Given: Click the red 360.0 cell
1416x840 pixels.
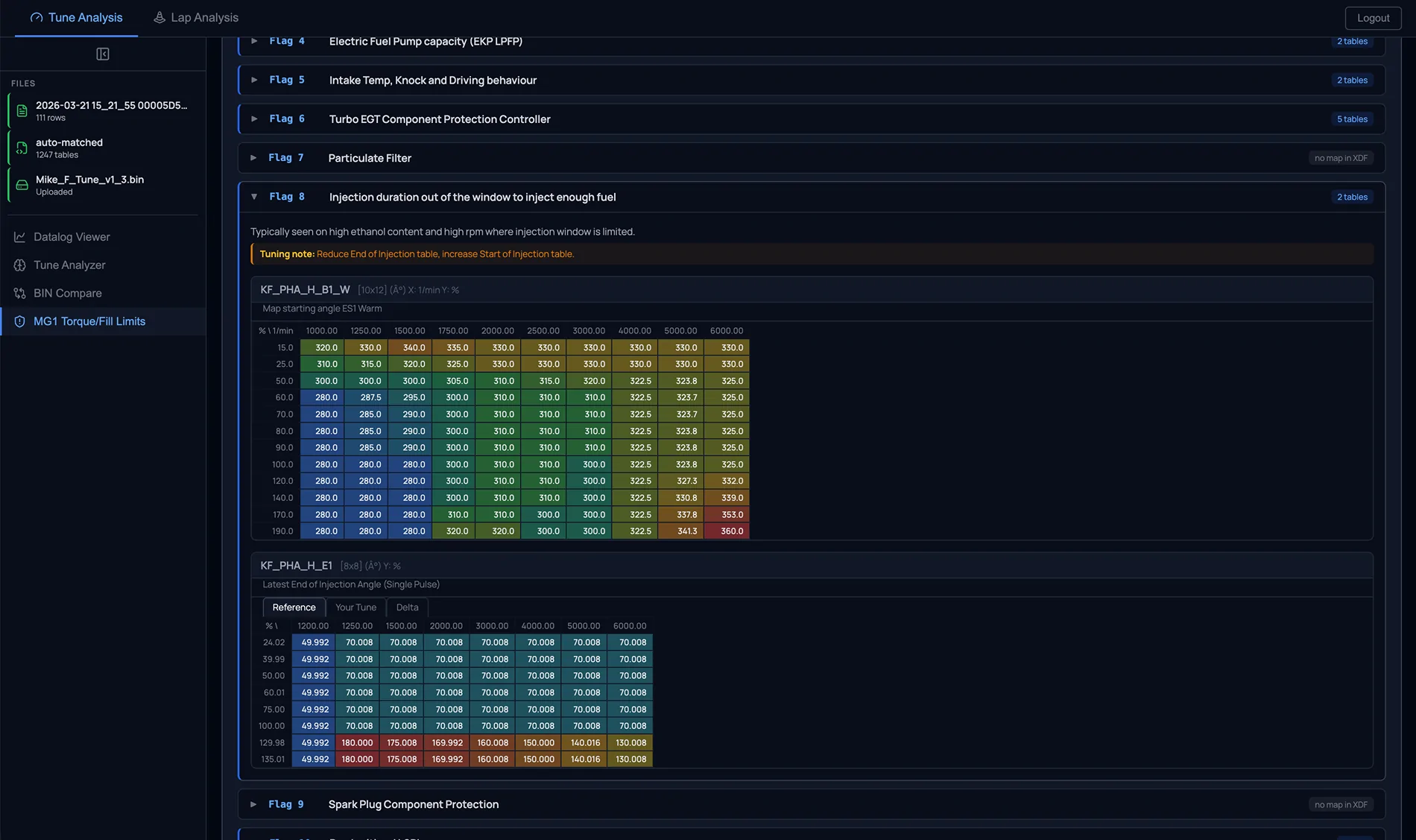Looking at the screenshot, I should point(727,531).
